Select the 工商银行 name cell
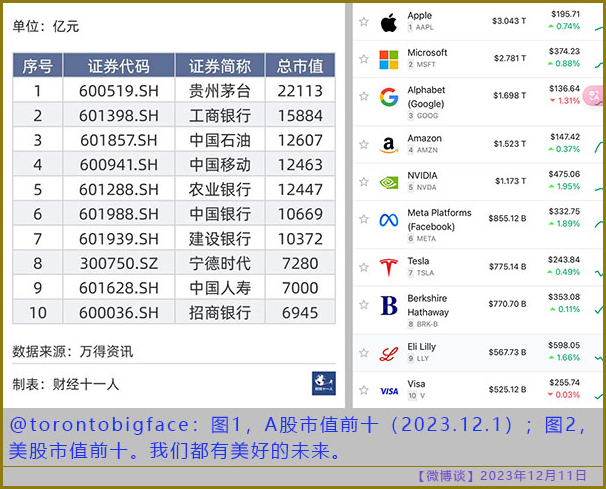This screenshot has height=489, width=606. tap(220, 115)
